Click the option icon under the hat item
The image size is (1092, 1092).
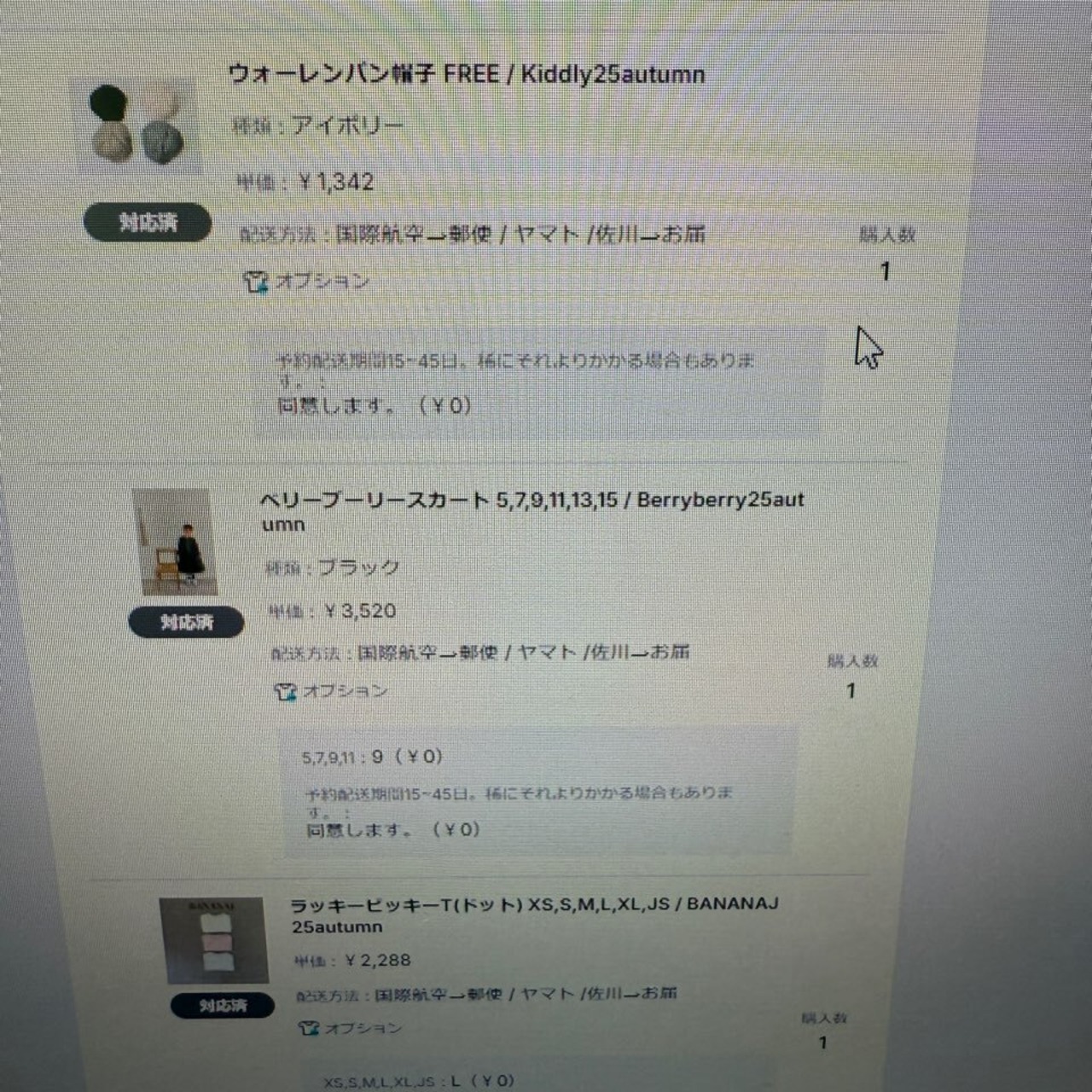click(256, 281)
